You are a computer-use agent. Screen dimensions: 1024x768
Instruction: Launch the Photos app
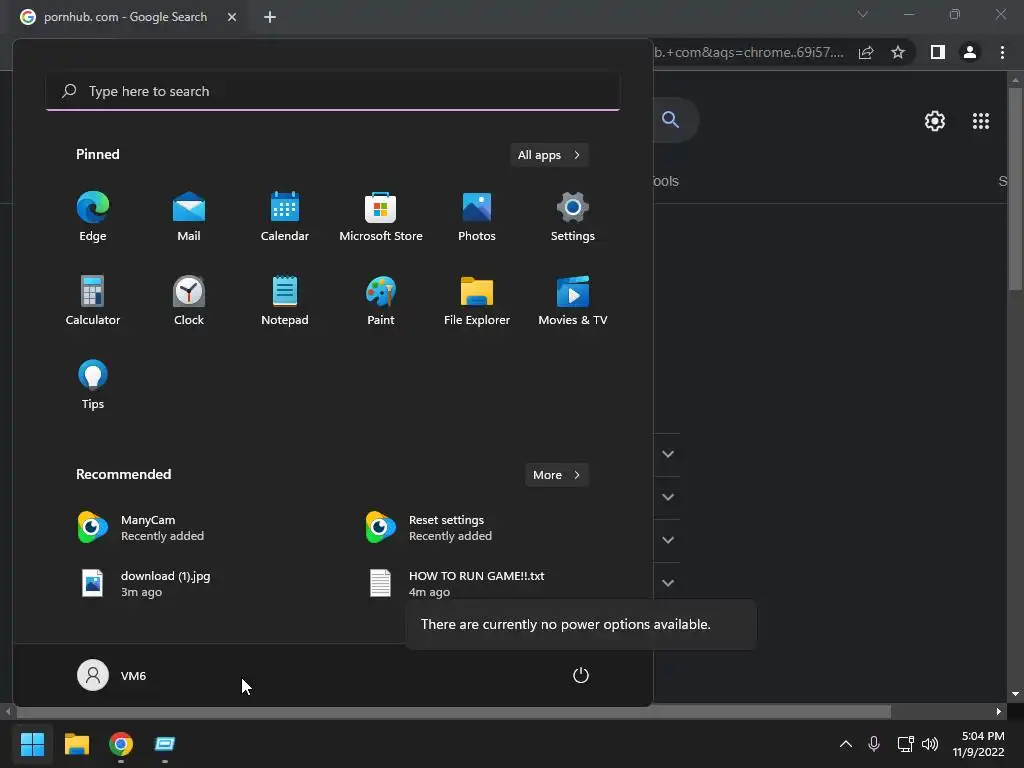(x=477, y=217)
